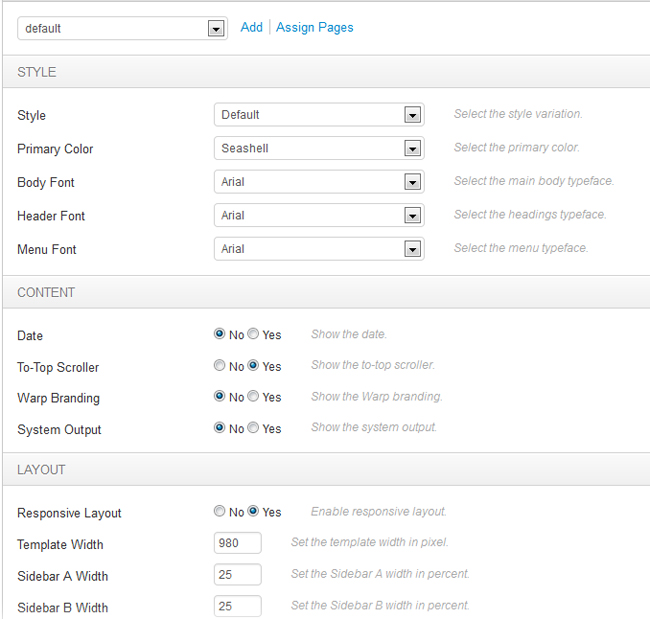The height and width of the screenshot is (619, 650).
Task: Select Yes for Responsive Layout
Action: [x=253, y=512]
